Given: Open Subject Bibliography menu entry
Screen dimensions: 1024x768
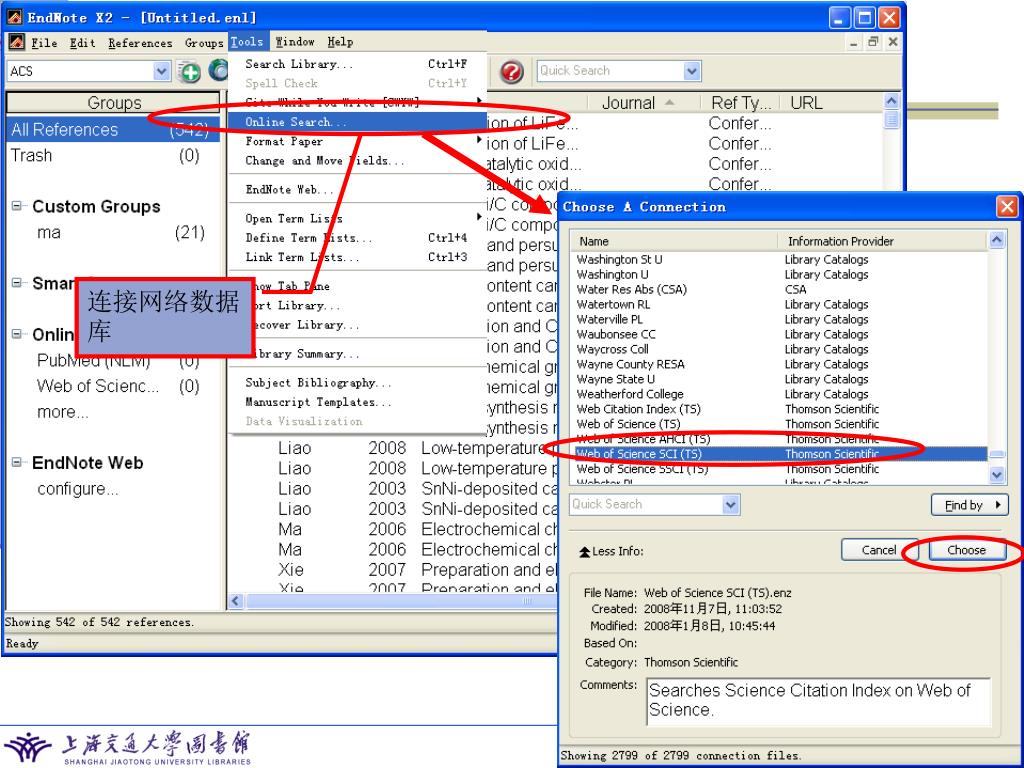Looking at the screenshot, I should coord(357,383).
